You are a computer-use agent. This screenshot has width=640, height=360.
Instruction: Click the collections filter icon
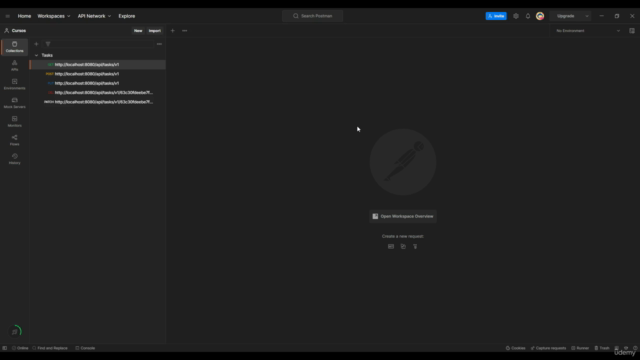pos(48,44)
